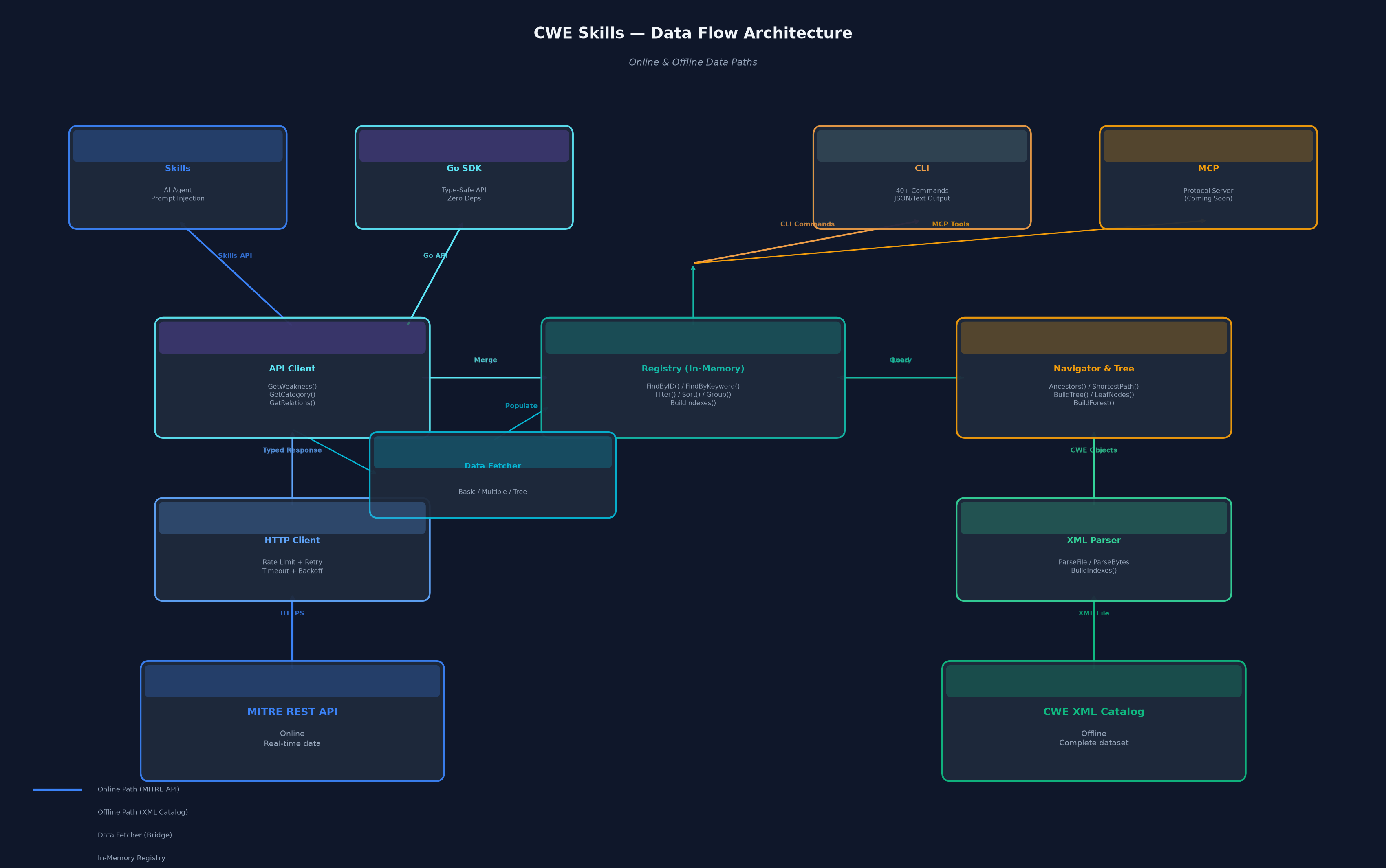
Task: Select the MITRE REST API node
Action: coord(292,721)
